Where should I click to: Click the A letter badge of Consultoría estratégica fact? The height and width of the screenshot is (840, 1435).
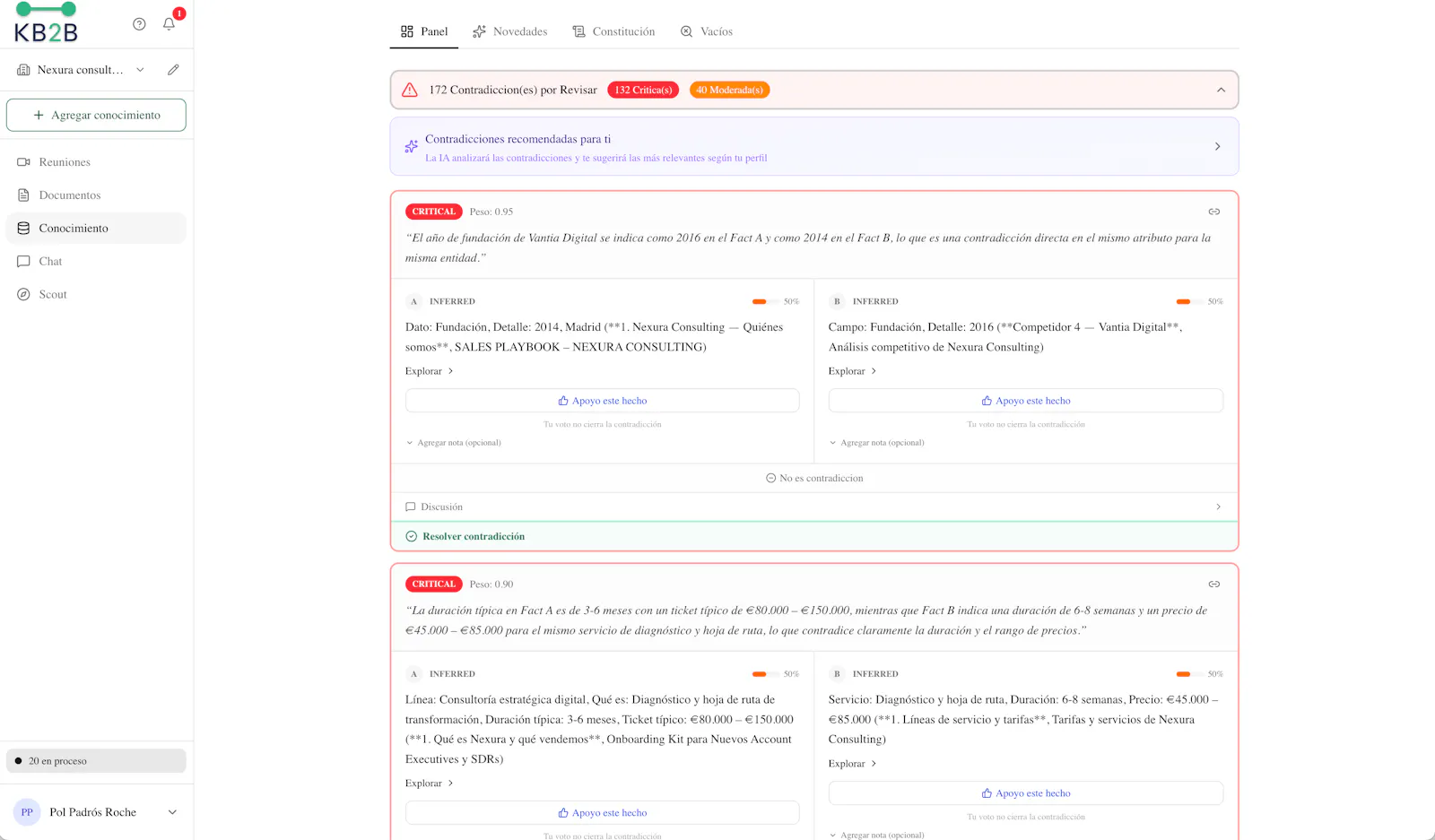point(413,674)
